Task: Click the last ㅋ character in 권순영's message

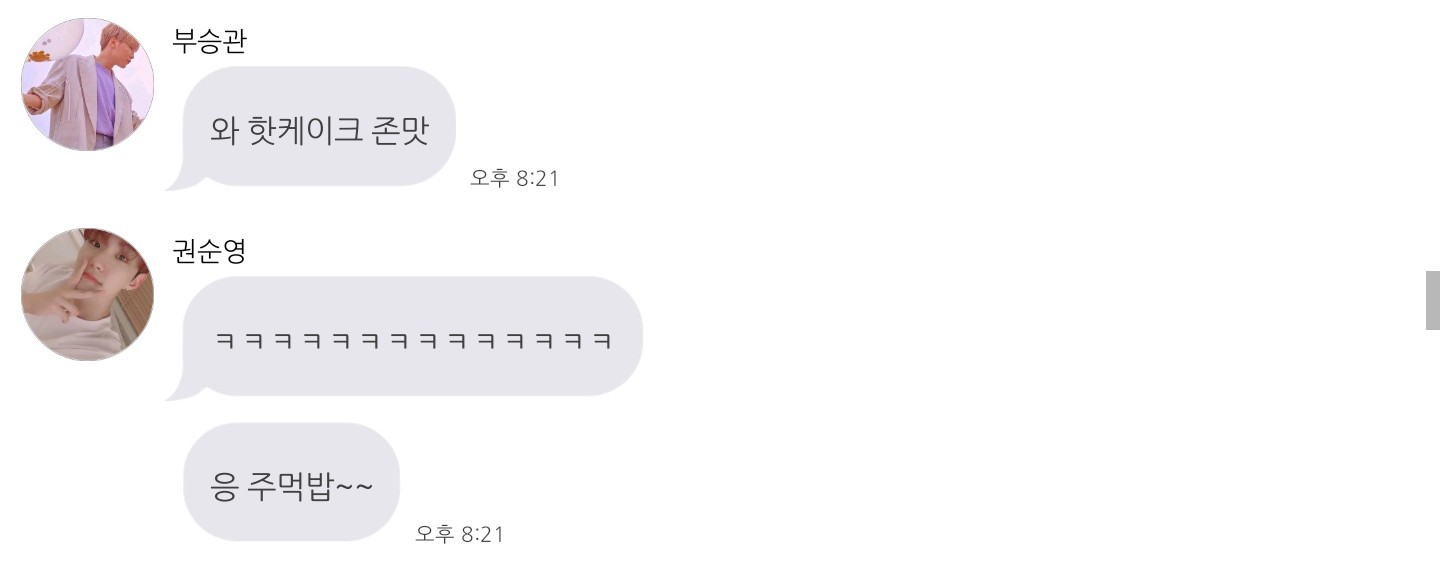Action: 602,340
